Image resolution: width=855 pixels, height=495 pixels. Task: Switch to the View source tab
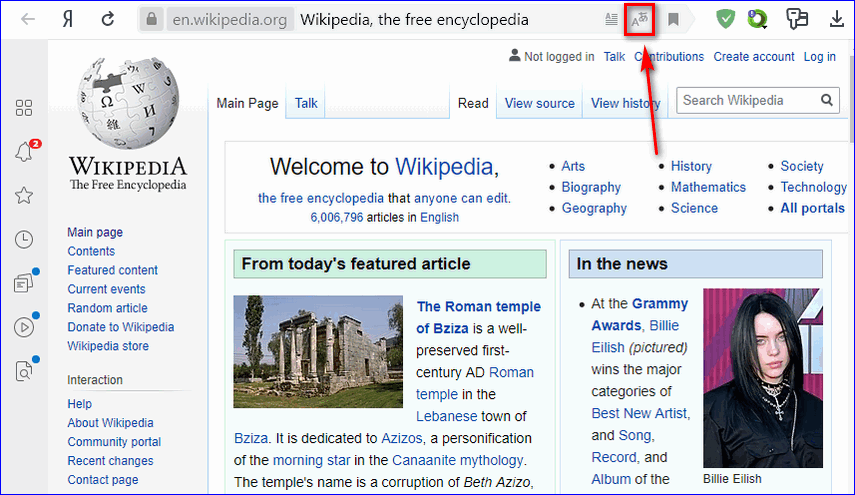[539, 103]
